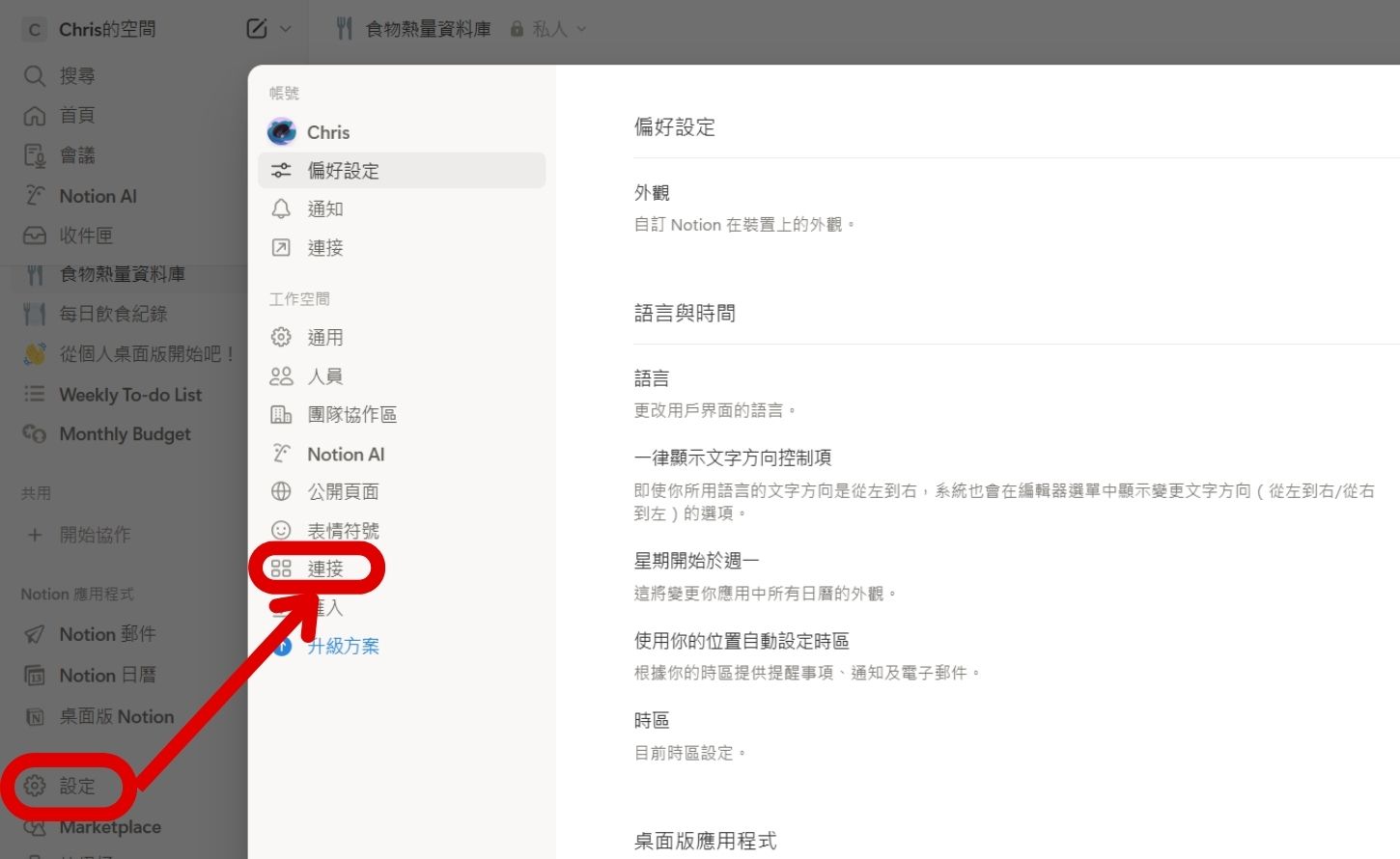
Task: Open Marketplace from the sidebar
Action: coord(109,826)
